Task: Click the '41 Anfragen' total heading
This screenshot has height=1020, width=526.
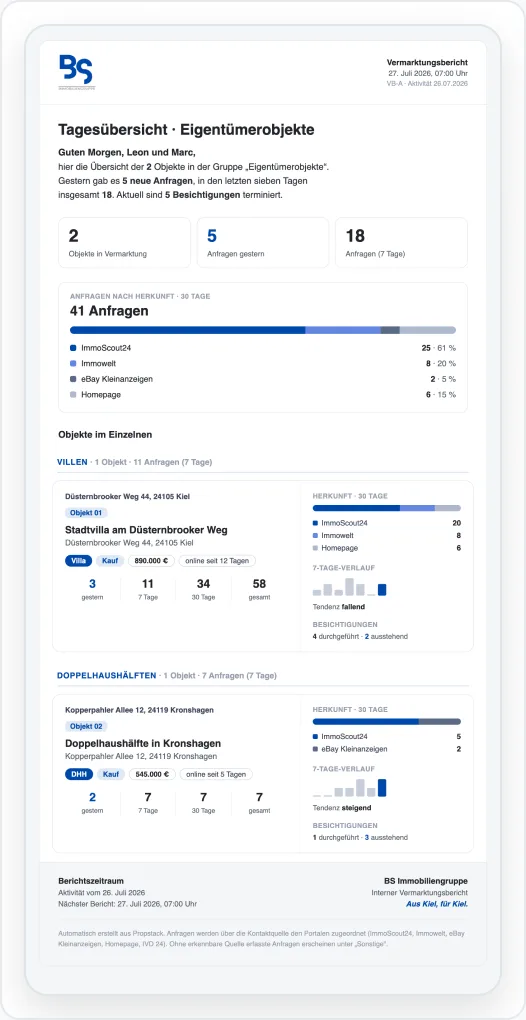Action: pos(109,312)
